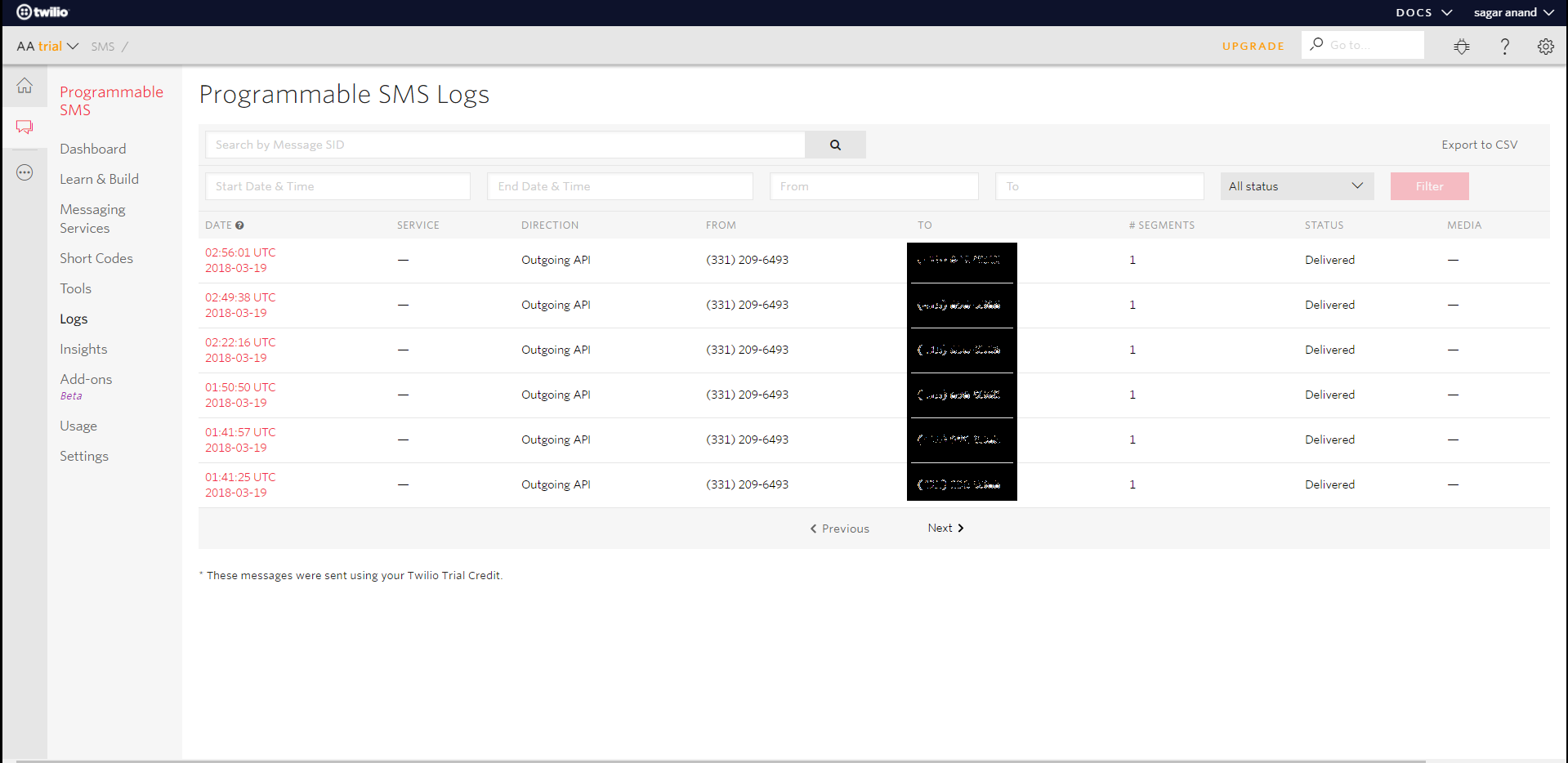Click Outgoing API in the 01:41:25 row
The width and height of the screenshot is (1568, 763).
click(x=556, y=484)
